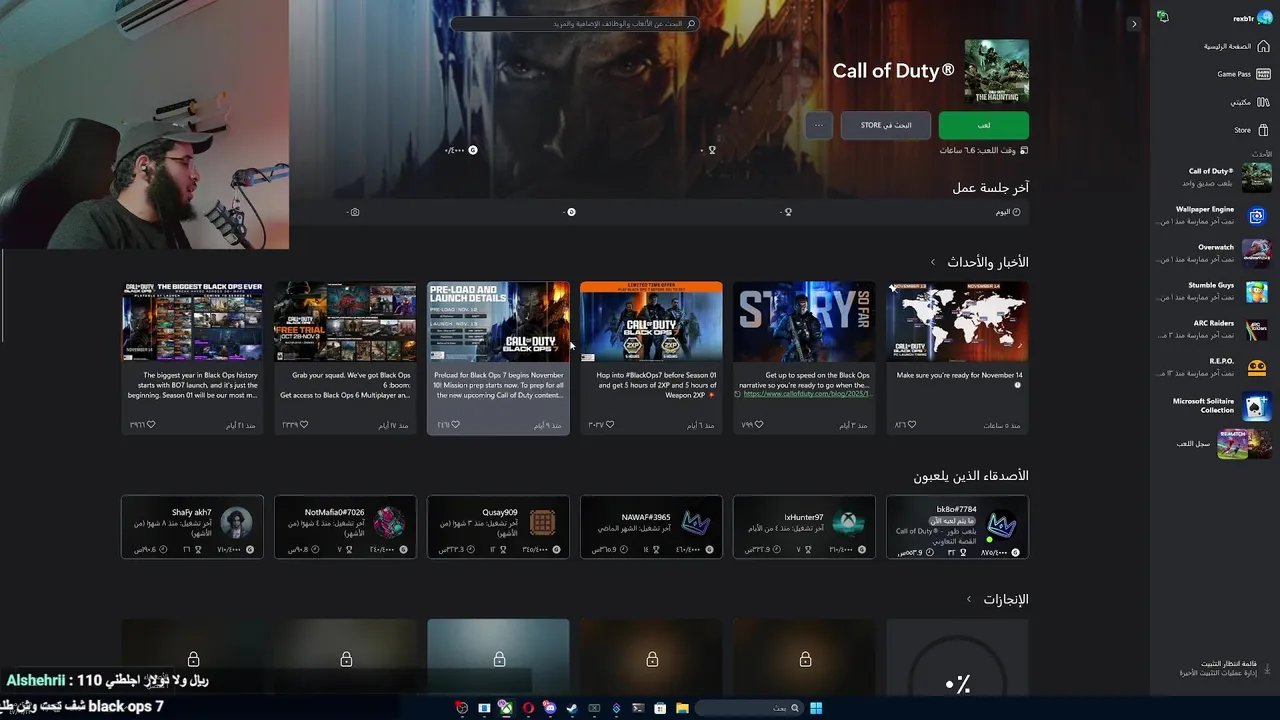Expand the News and Events section chevron

tap(933, 262)
